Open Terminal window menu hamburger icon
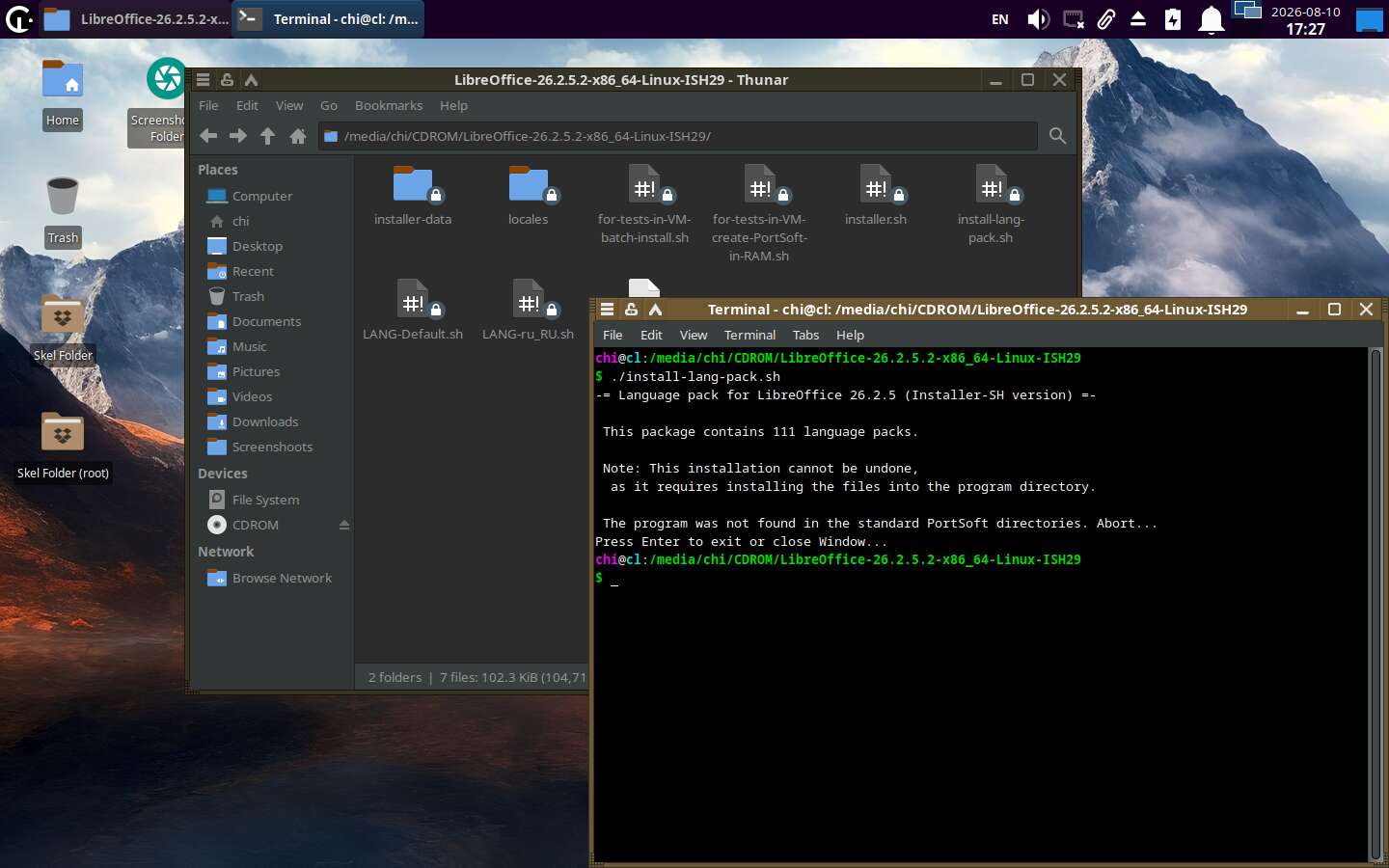This screenshot has width=1389, height=868. [608, 310]
